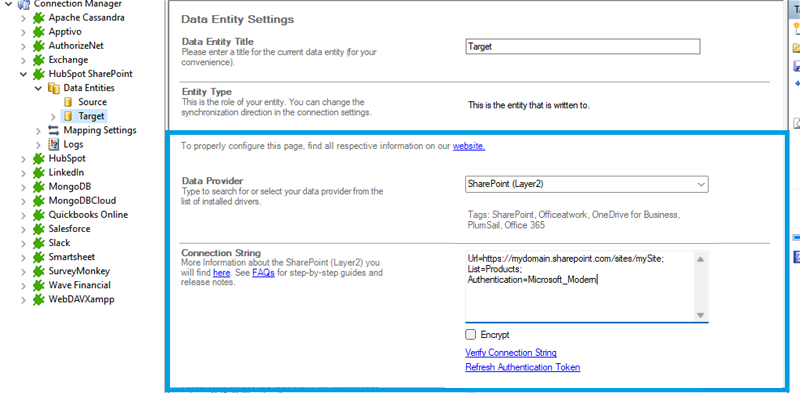The image size is (800, 393).
Task: Click the LinkedIn connection icon
Action: tap(38, 173)
